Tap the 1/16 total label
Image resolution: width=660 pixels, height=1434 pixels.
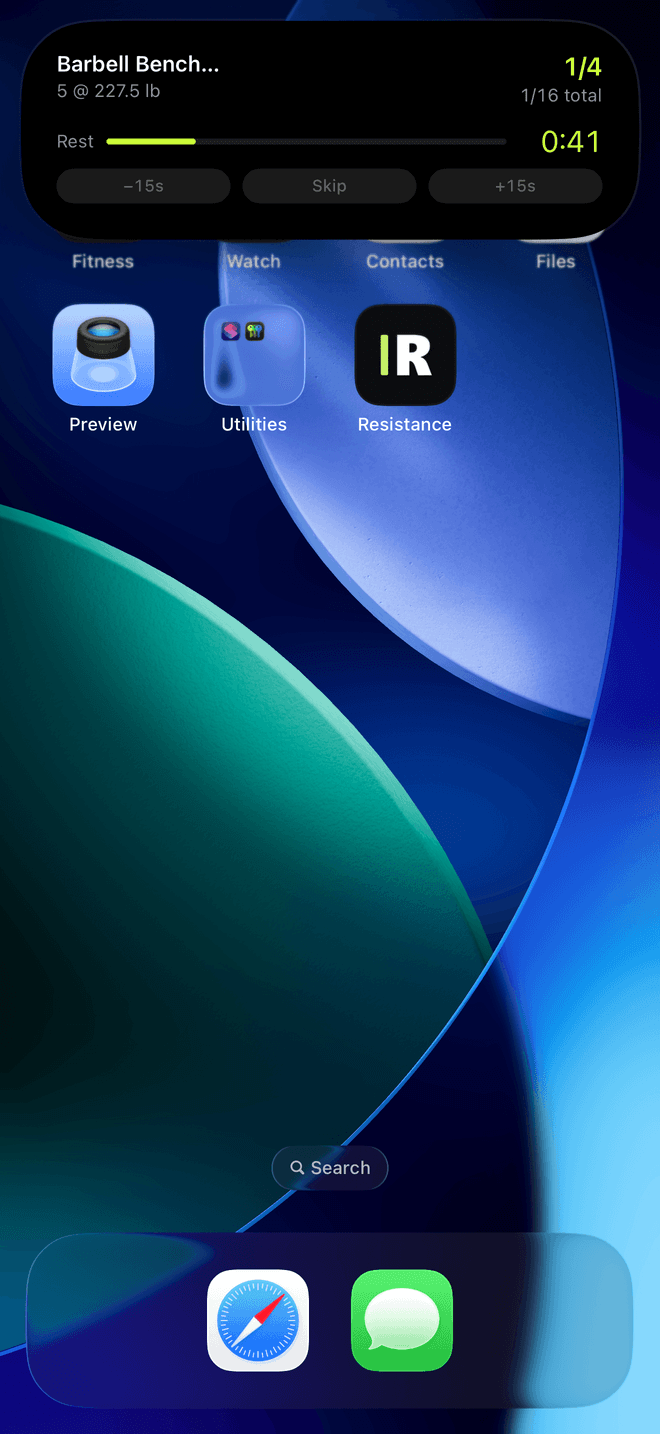tap(561, 96)
